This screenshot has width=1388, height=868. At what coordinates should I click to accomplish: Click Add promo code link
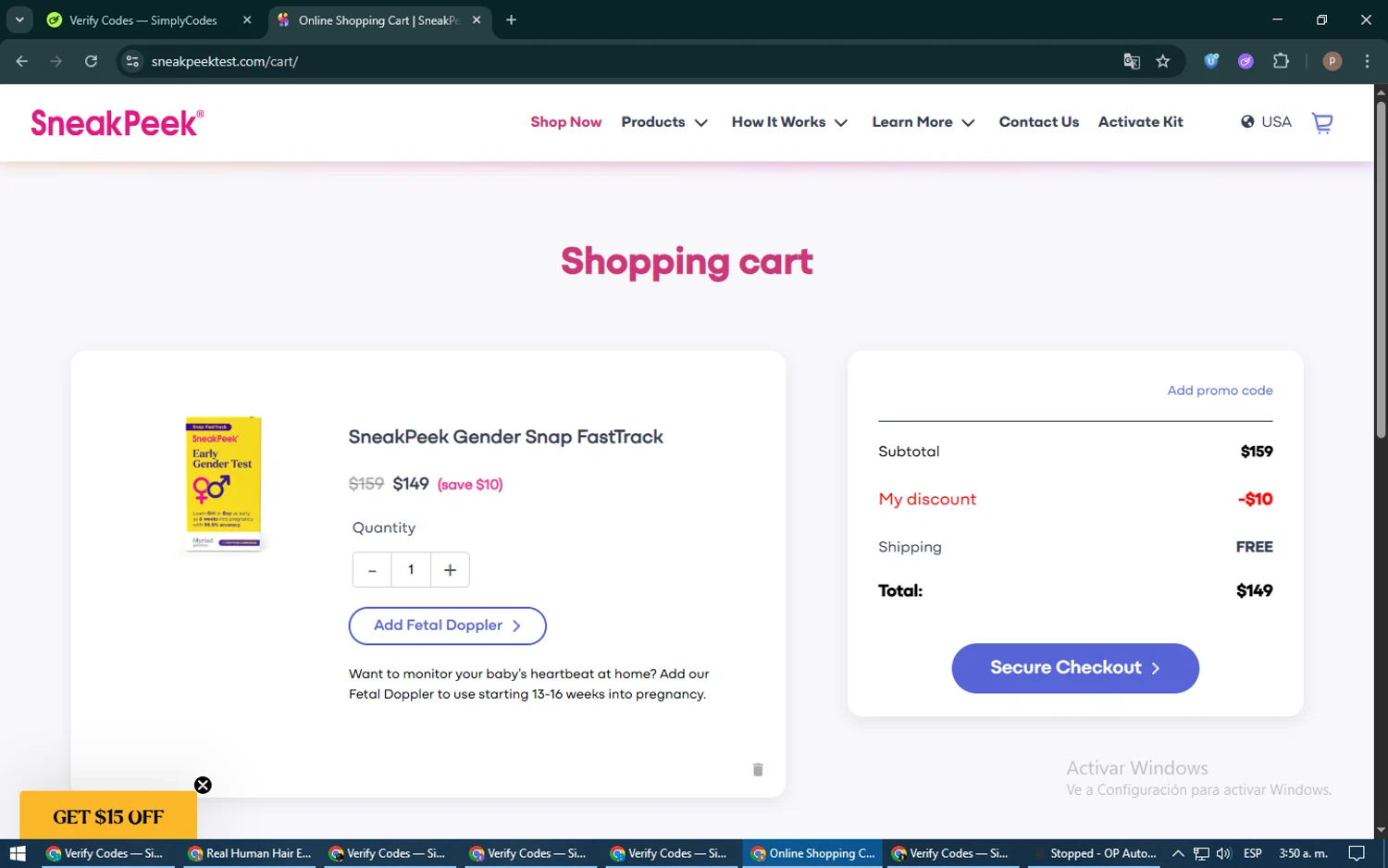point(1220,391)
